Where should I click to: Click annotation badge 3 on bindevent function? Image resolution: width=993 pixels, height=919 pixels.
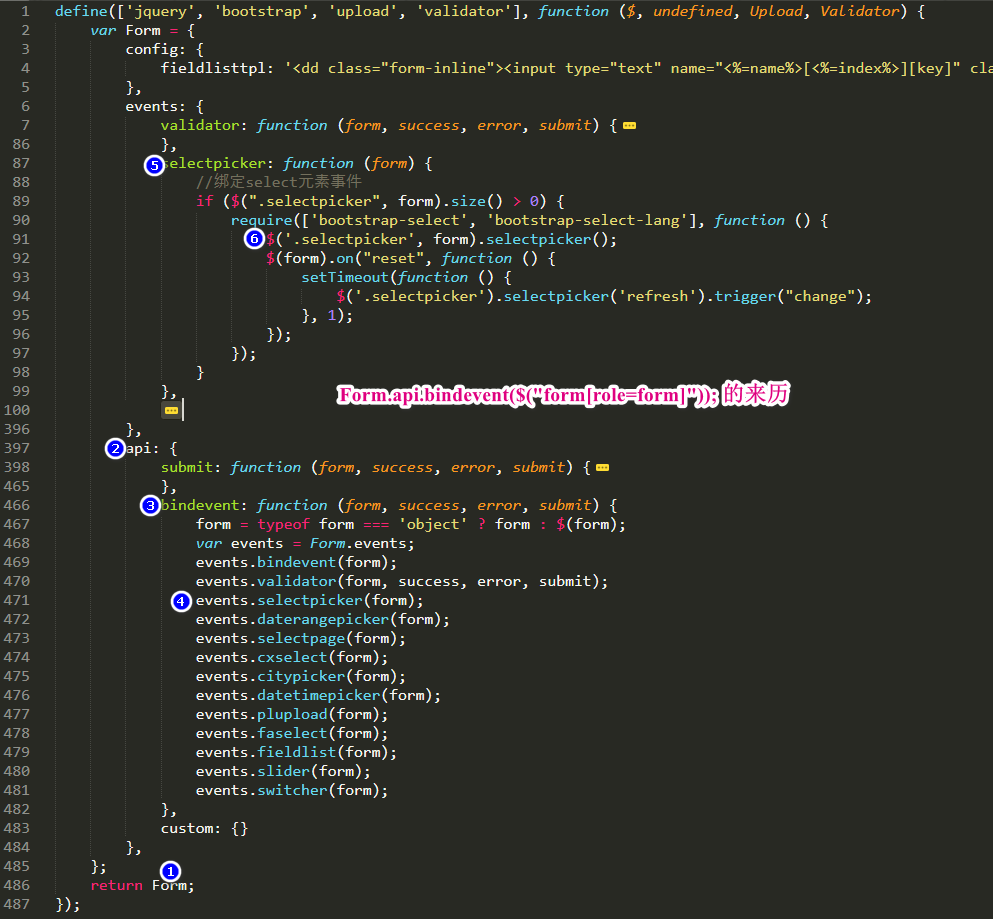coord(150,505)
